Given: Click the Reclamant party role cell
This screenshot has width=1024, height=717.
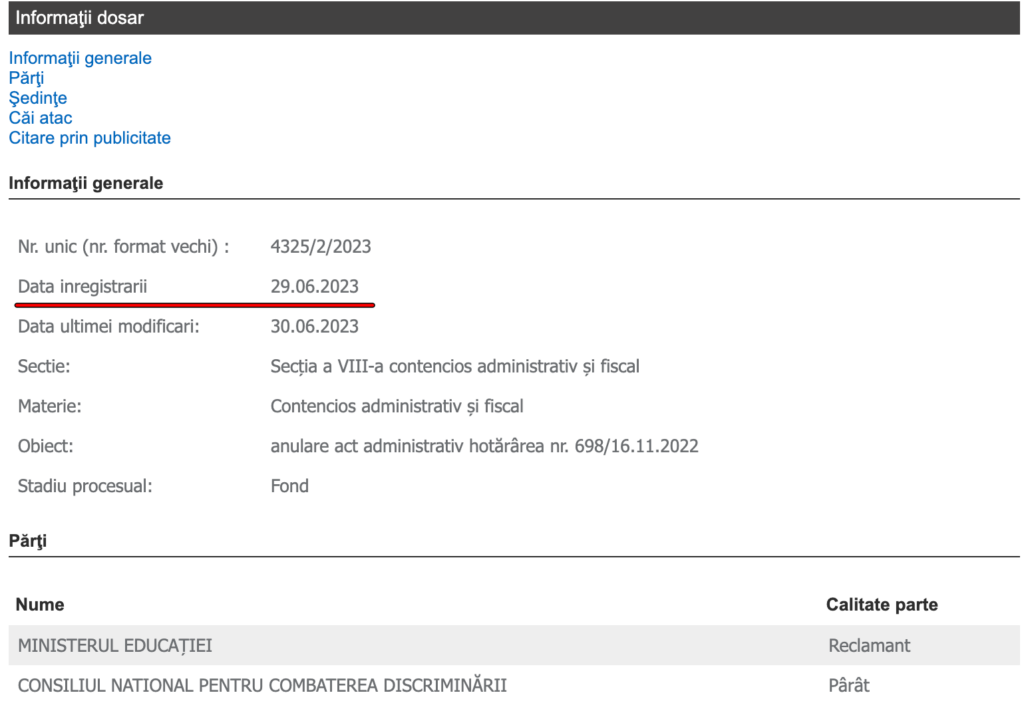Looking at the screenshot, I should 869,646.
